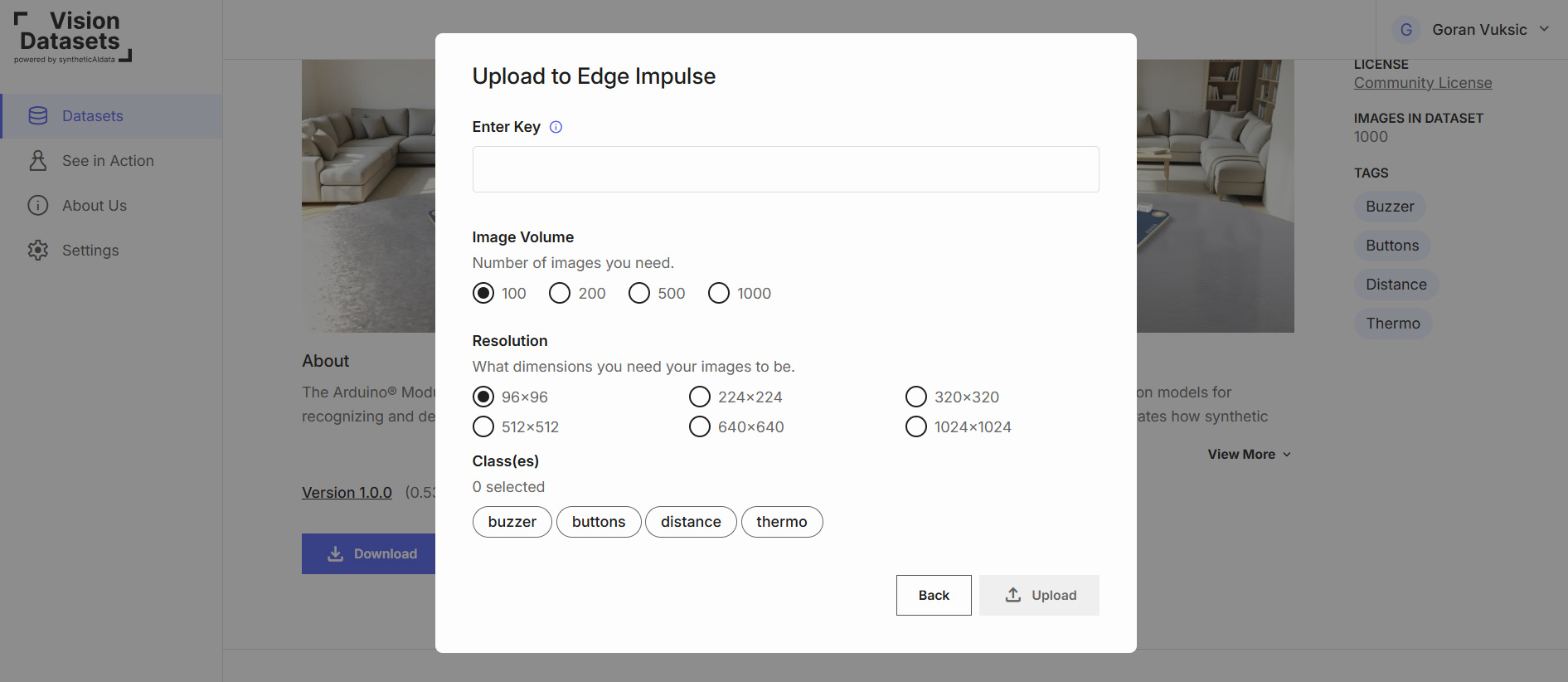The width and height of the screenshot is (1568, 682).
Task: Toggle the buzzer class chip
Action: (512, 522)
